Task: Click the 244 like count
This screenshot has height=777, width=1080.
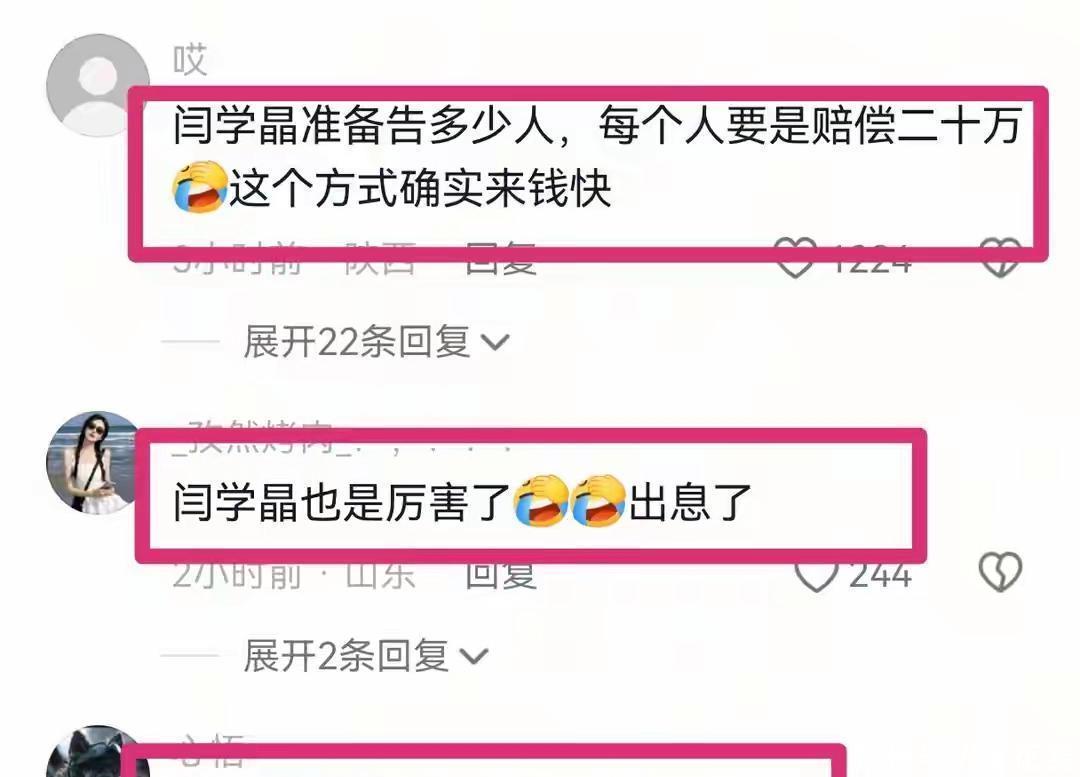Action: tap(880, 574)
